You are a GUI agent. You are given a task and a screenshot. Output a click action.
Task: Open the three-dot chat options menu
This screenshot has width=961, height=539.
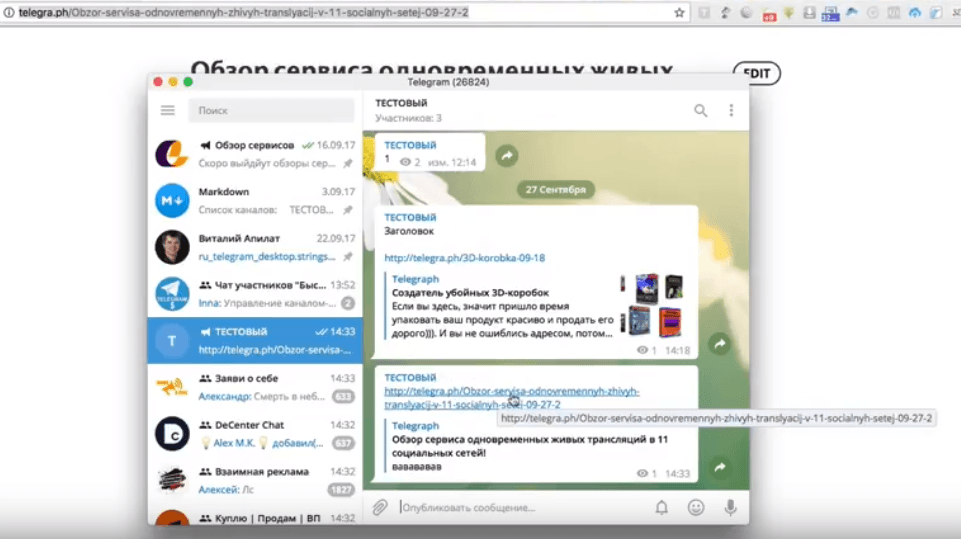tap(731, 110)
